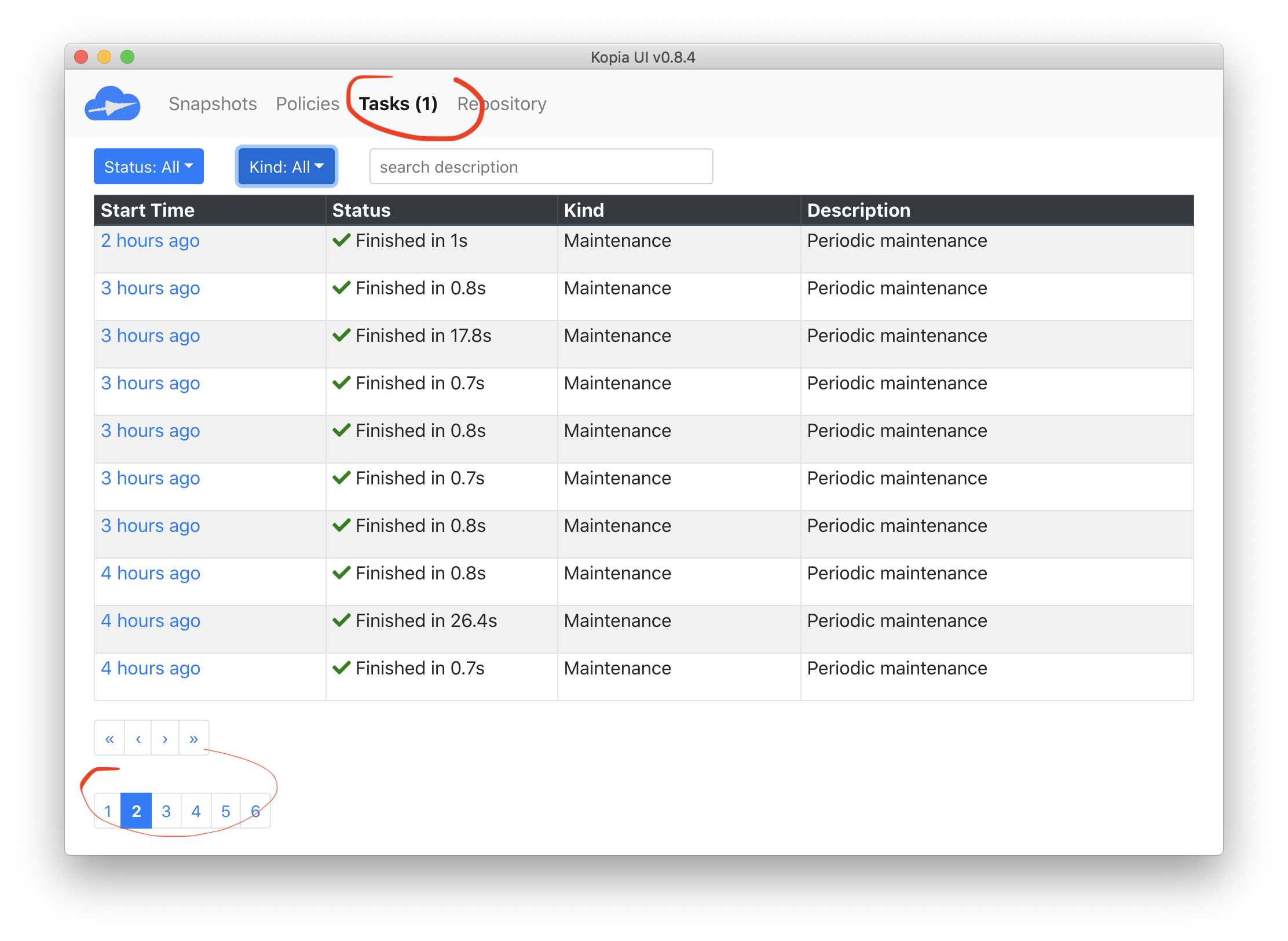The height and width of the screenshot is (941, 1288).
Task: Open the 4 hours ago task lasting 26.4s
Action: coord(150,620)
